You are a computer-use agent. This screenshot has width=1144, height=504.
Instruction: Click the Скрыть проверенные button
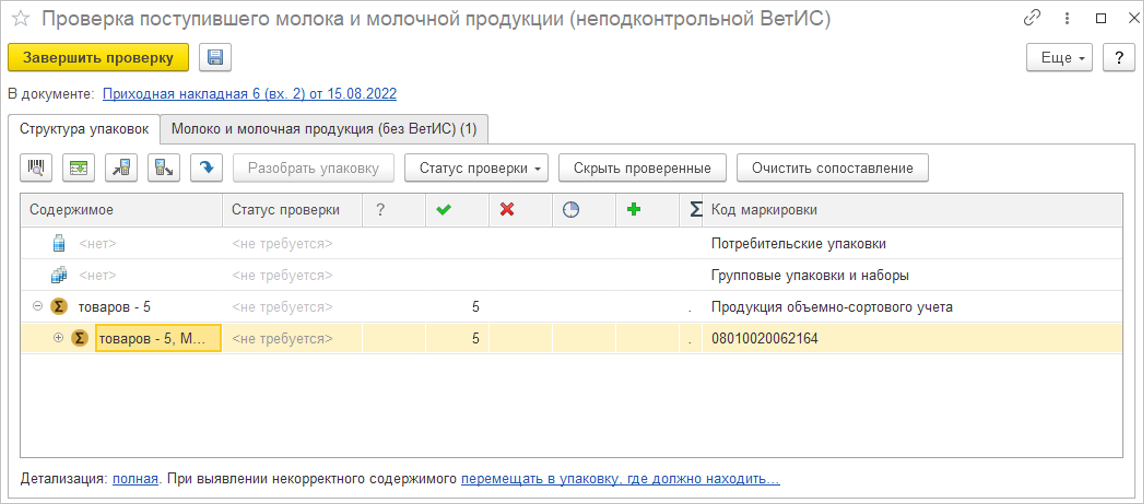(643, 168)
